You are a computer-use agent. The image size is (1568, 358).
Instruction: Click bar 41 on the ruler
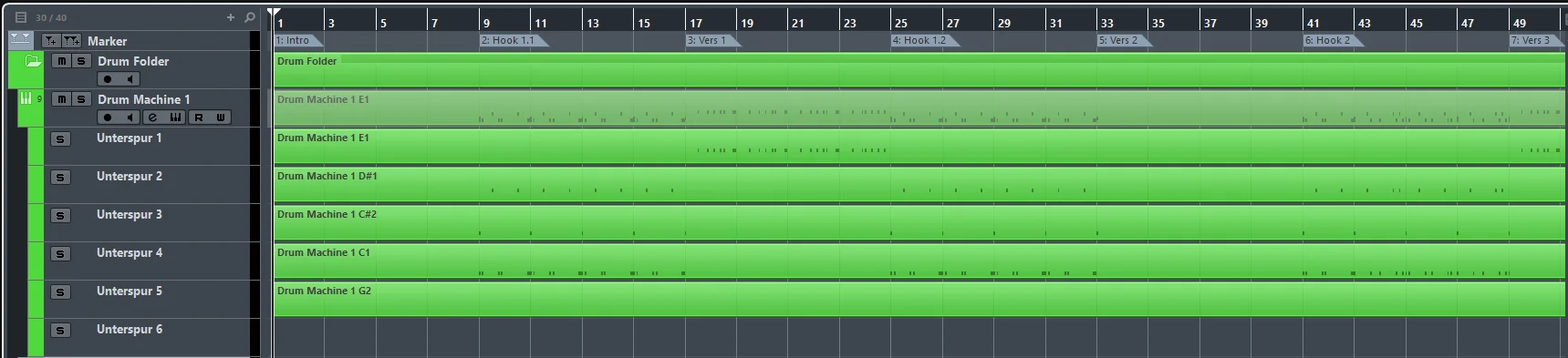tap(1313, 23)
